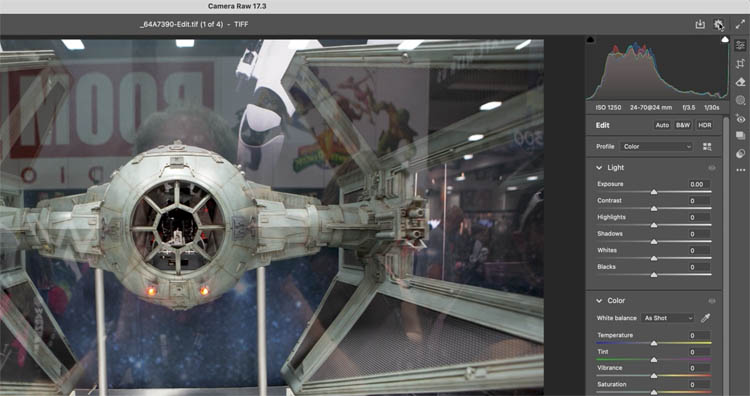Viewport: 750px width, 396px height.
Task: Select the Healing eraser tool
Action: click(740, 82)
